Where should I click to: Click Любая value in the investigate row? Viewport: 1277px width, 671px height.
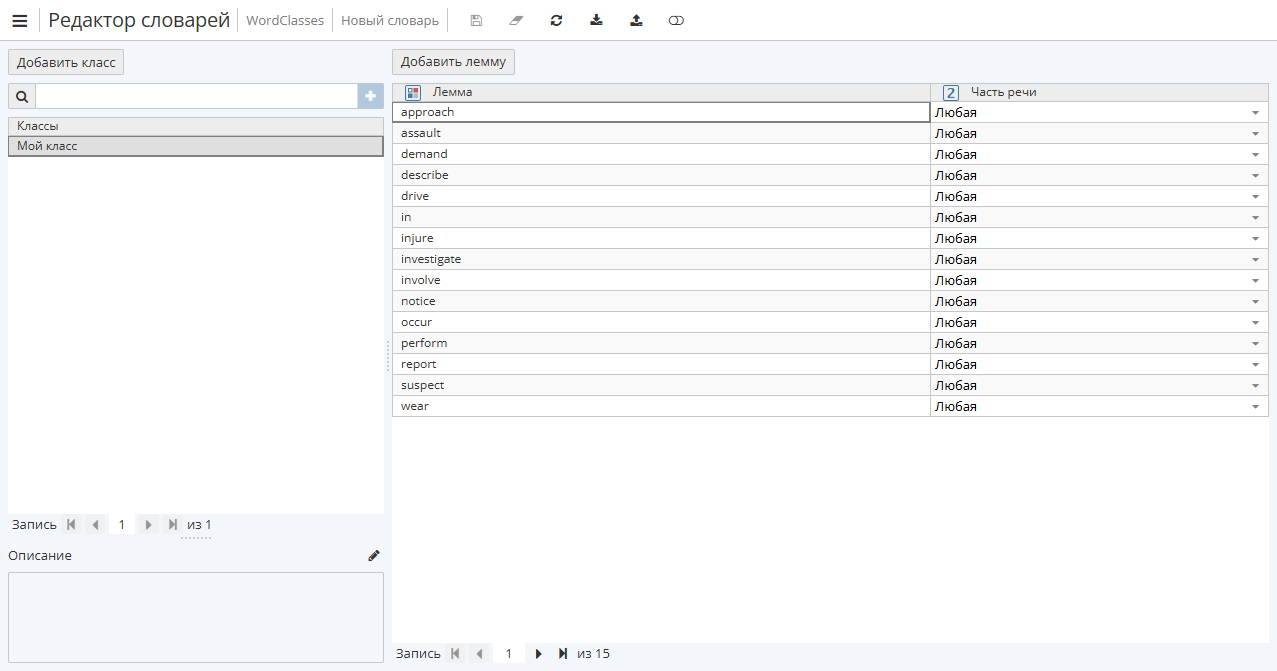(956, 260)
